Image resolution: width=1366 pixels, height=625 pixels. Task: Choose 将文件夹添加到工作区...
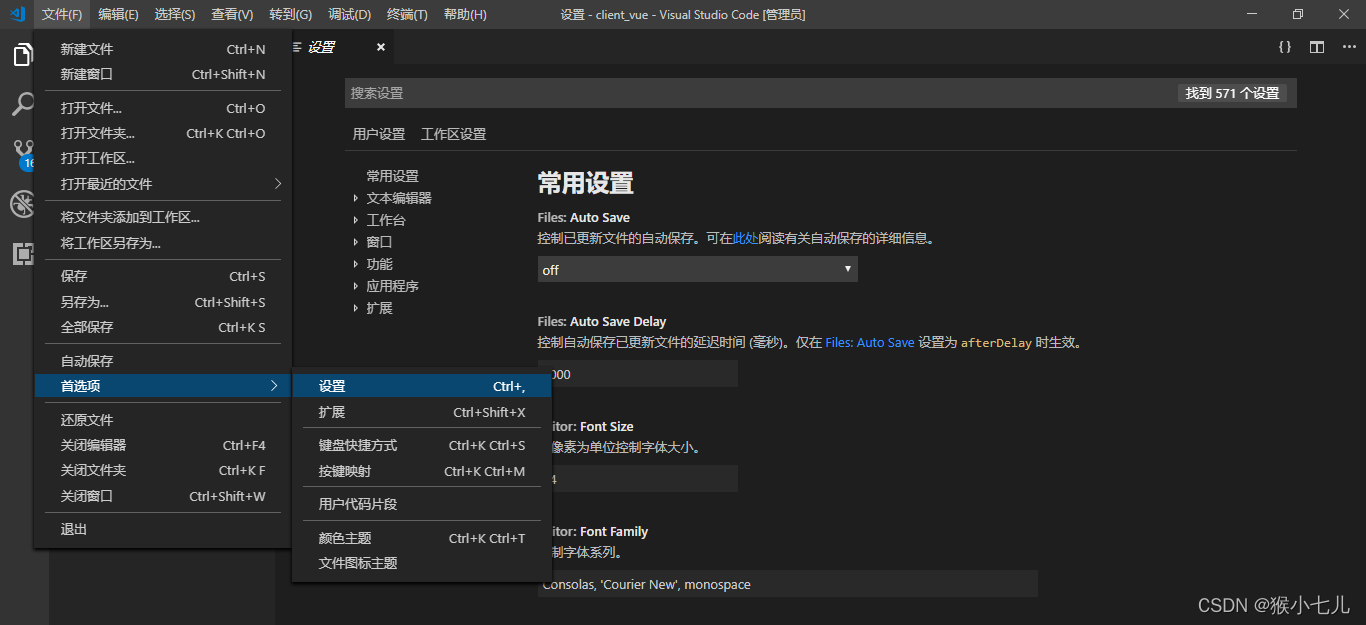163,217
